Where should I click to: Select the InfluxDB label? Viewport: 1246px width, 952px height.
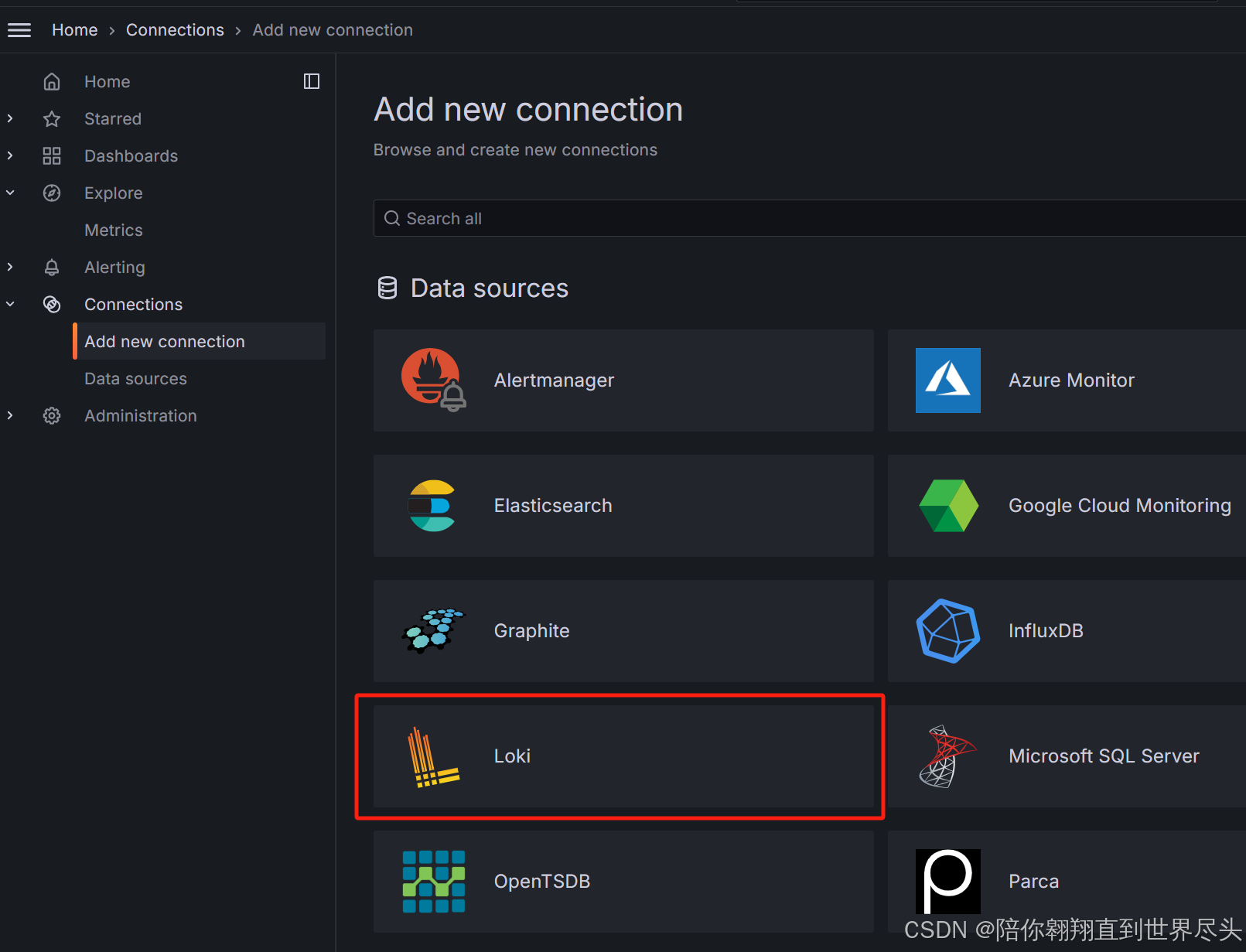pyautogui.click(x=1046, y=631)
